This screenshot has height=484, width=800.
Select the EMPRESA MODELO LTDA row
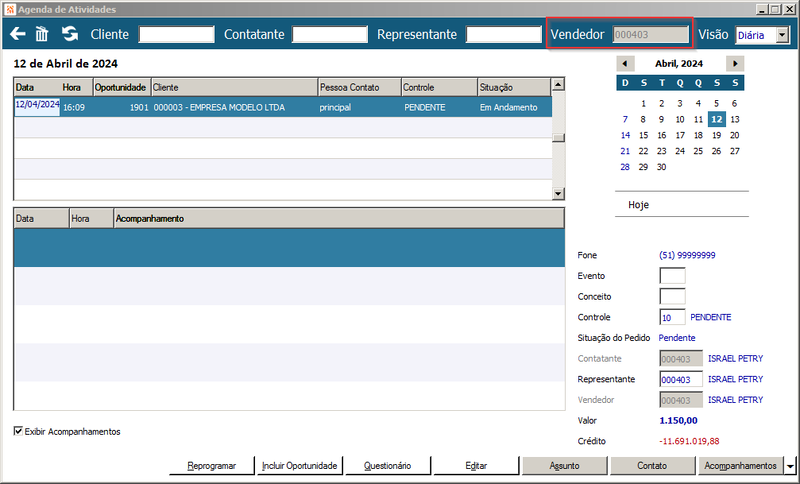pyautogui.click(x=283, y=107)
